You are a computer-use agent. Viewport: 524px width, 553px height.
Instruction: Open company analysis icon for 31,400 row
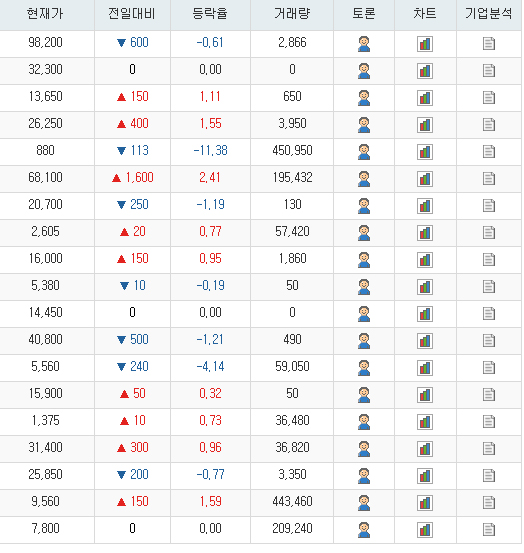488,449
